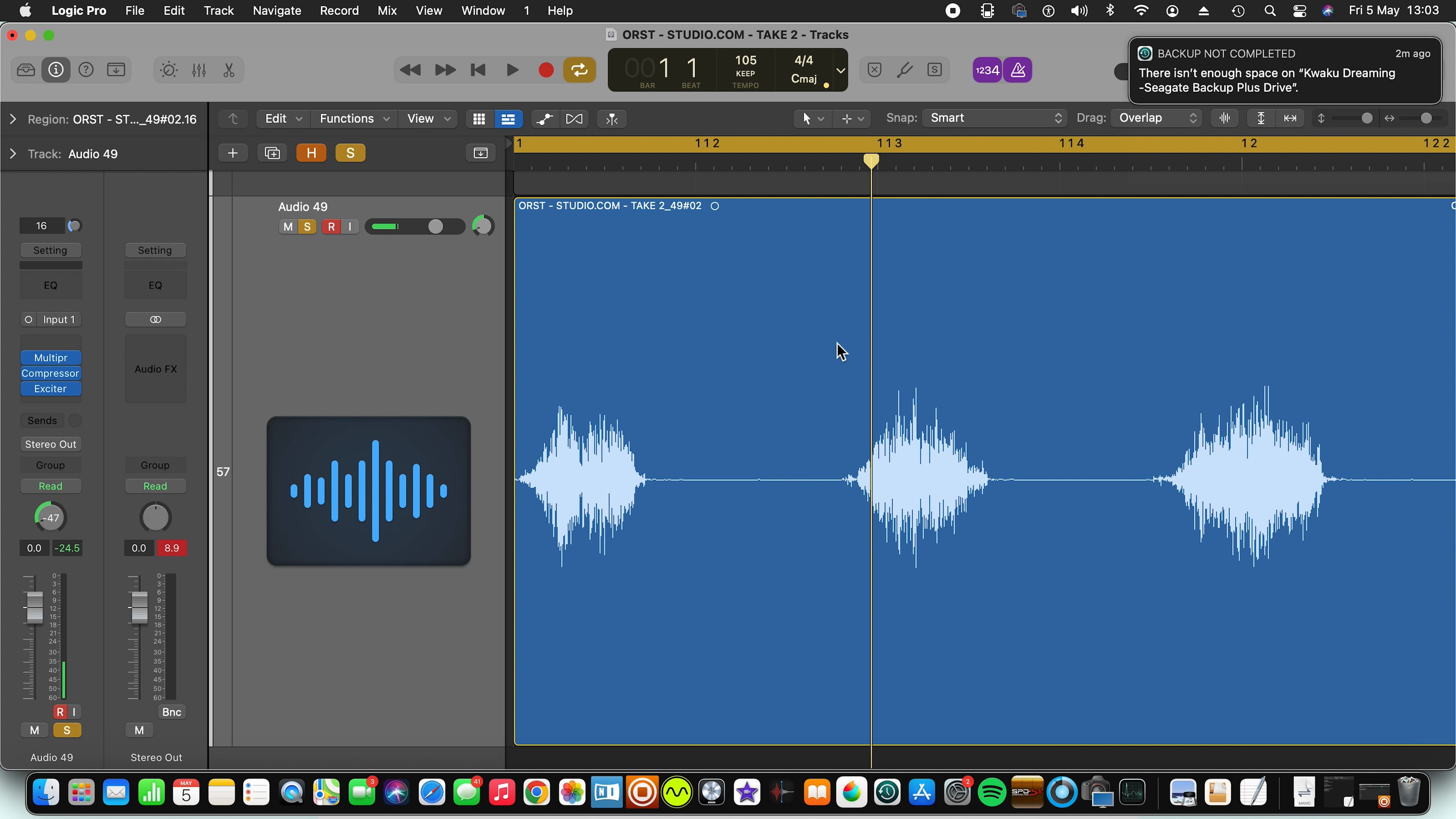Open Smart Controls dial icon
1456x819 pixels.
[x=168, y=70]
